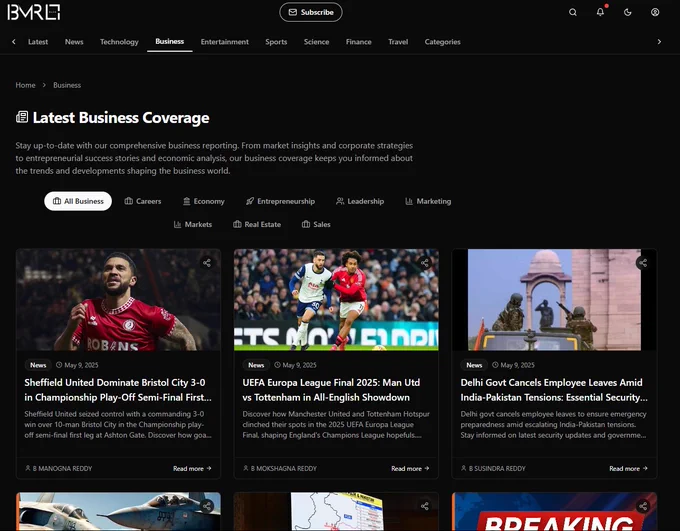The image size is (680, 531).
Task: Filter by Marketing
Action: pos(428,201)
